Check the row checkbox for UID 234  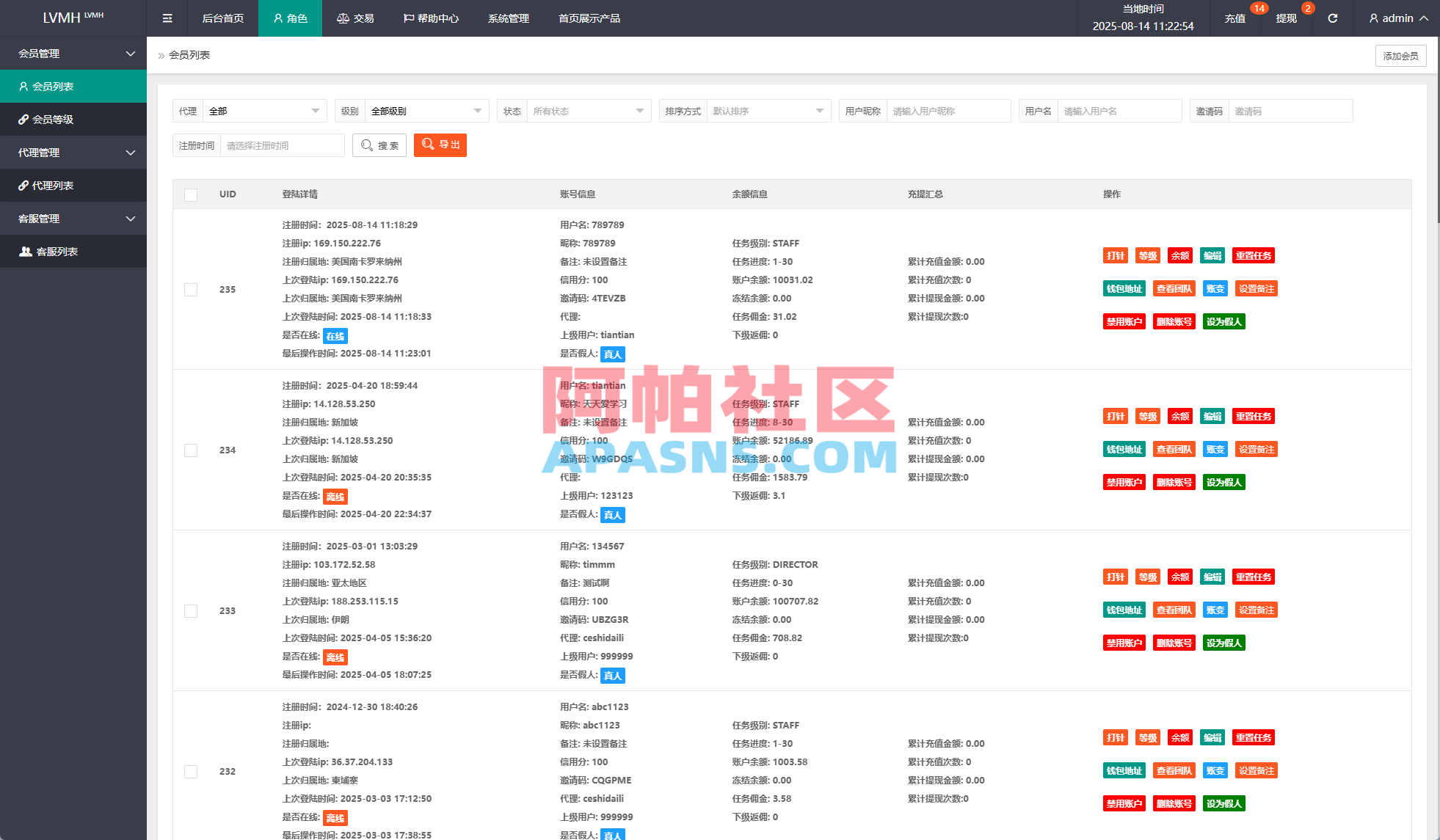pyautogui.click(x=191, y=450)
